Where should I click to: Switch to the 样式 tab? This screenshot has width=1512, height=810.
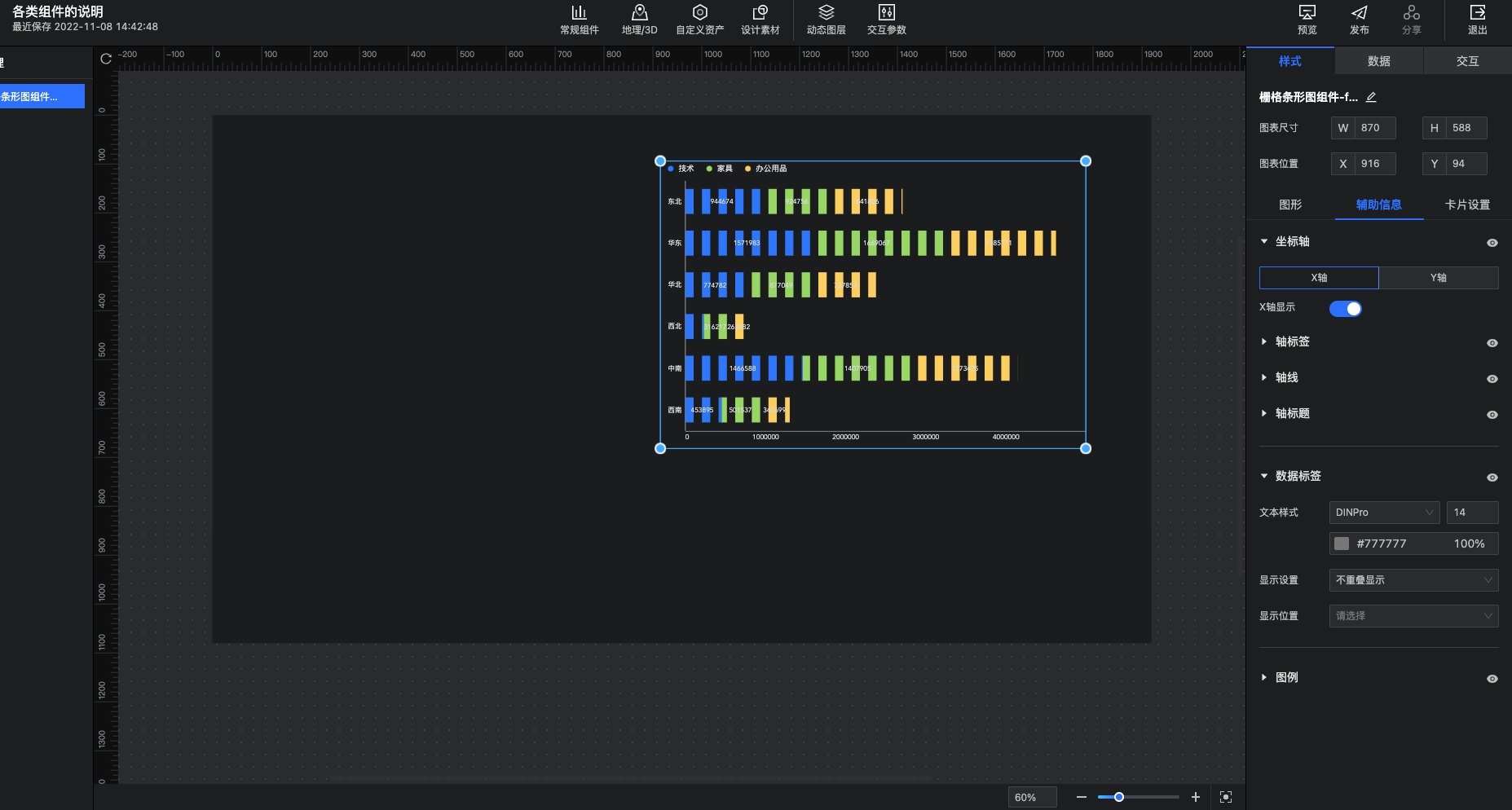pyautogui.click(x=1289, y=61)
